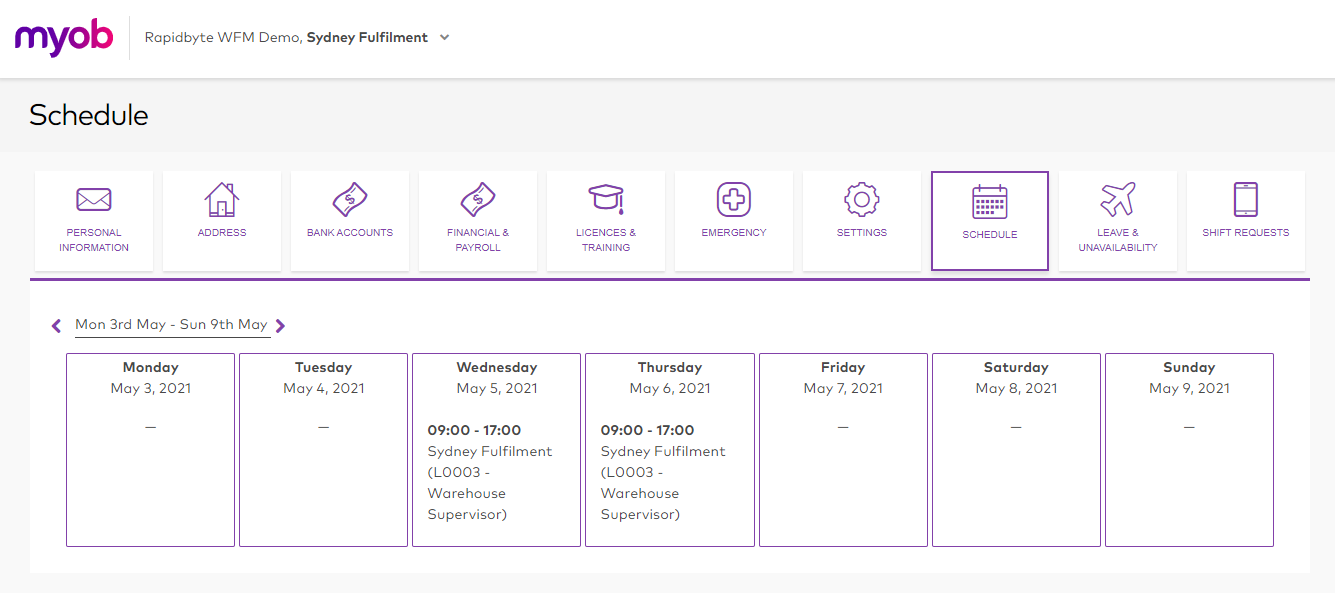This screenshot has width=1335, height=593.
Task: Open Personal Information envelope icon
Action: point(94,200)
